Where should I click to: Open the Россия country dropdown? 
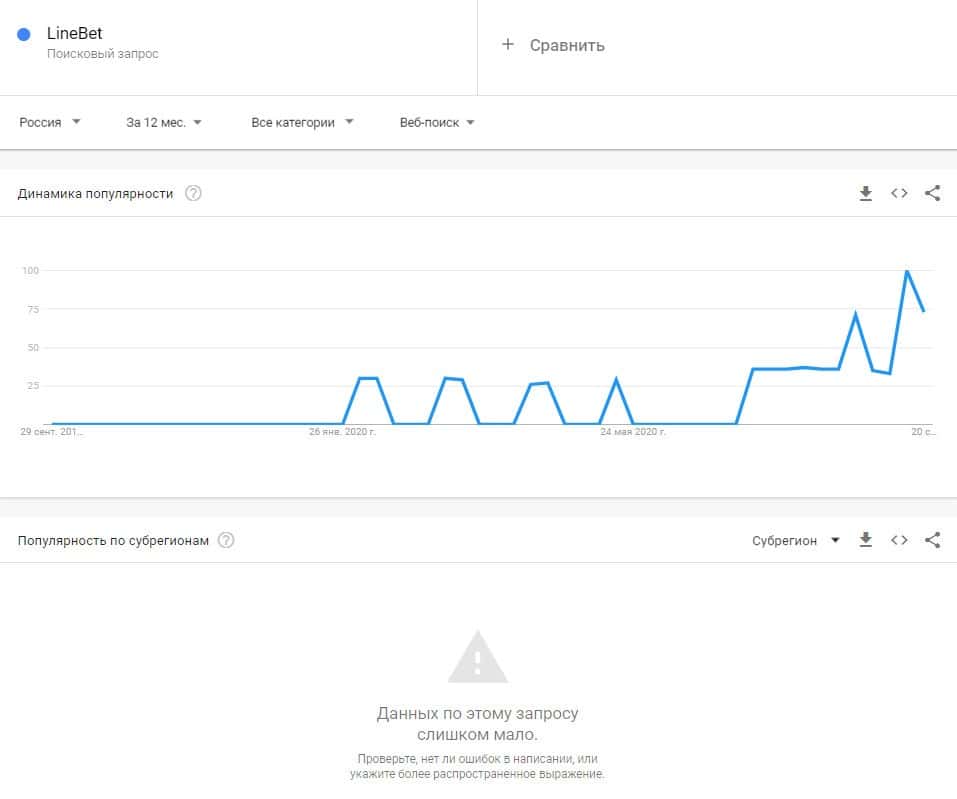point(49,122)
